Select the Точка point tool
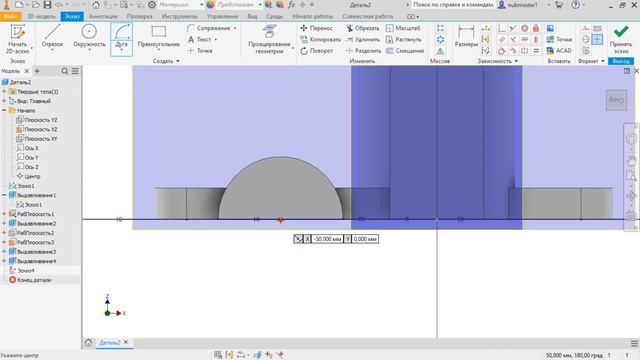The image size is (640, 360). (x=200, y=51)
